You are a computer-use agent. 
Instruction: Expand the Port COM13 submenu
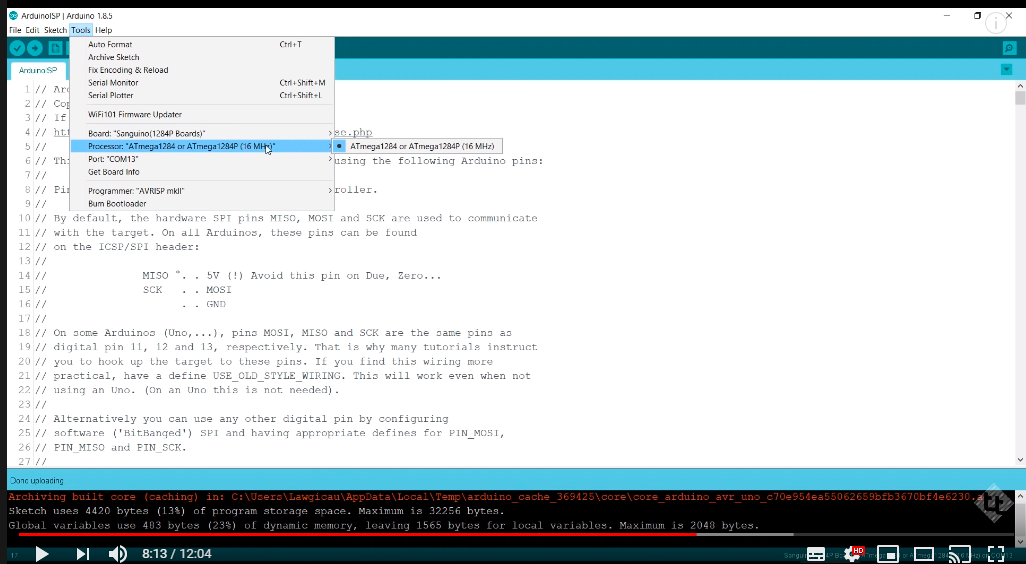[202, 159]
